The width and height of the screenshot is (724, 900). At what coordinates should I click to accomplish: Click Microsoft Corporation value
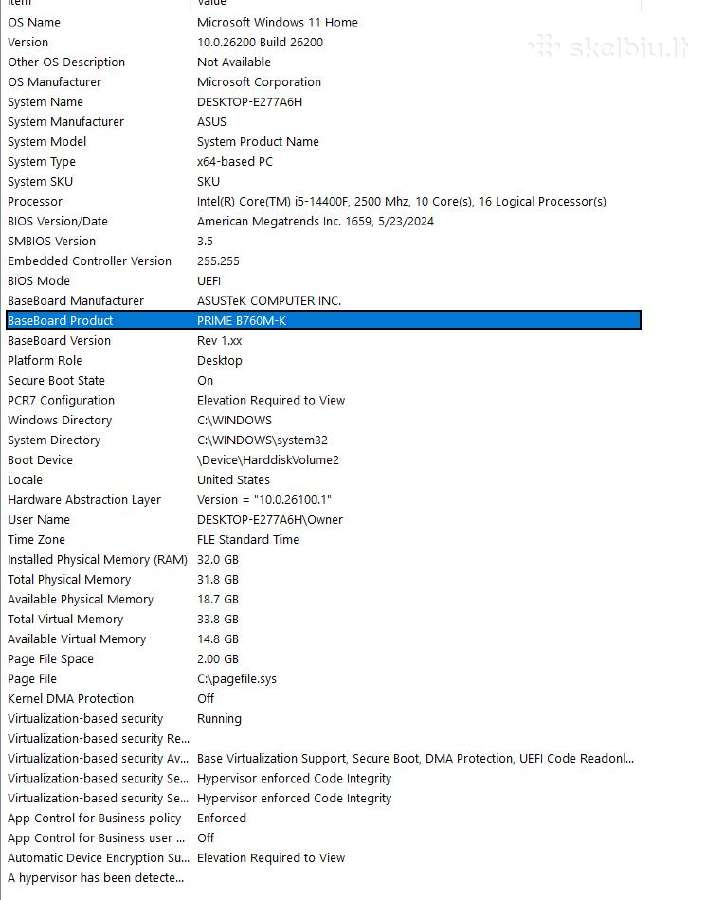tap(258, 82)
